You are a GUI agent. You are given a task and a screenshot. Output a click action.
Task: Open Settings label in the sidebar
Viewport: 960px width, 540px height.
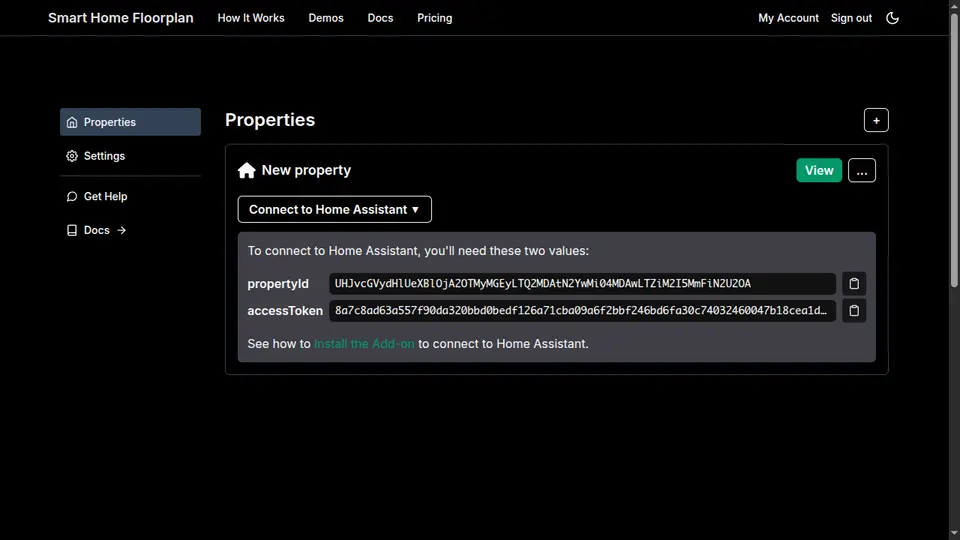[x=104, y=156]
